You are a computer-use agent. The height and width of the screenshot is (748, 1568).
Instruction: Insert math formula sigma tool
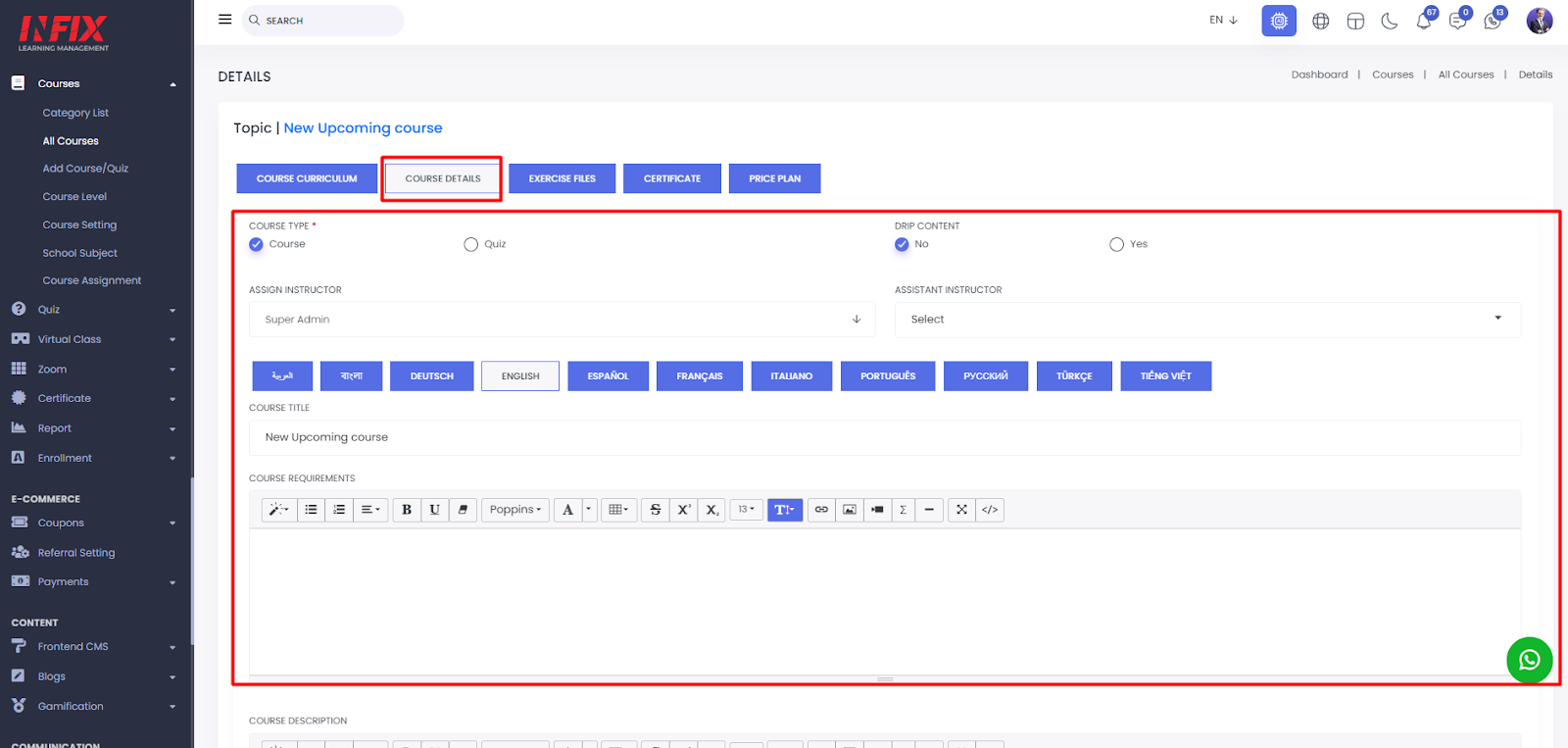coord(903,510)
